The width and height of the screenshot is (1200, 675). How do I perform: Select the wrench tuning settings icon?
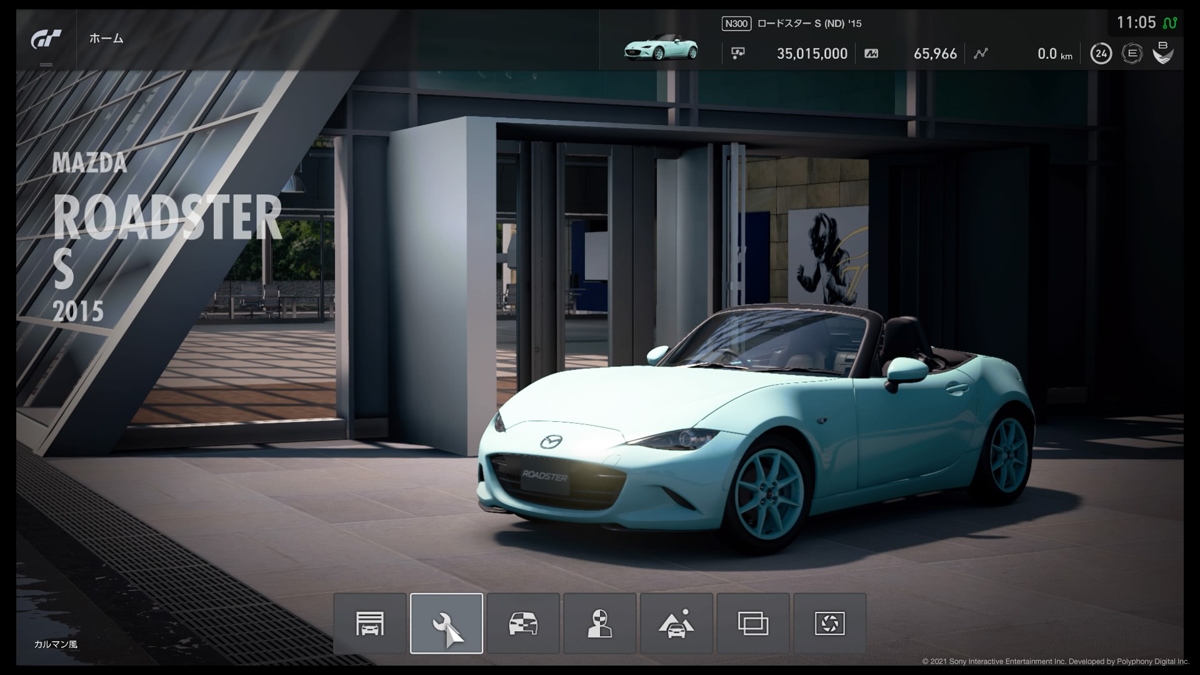[446, 623]
